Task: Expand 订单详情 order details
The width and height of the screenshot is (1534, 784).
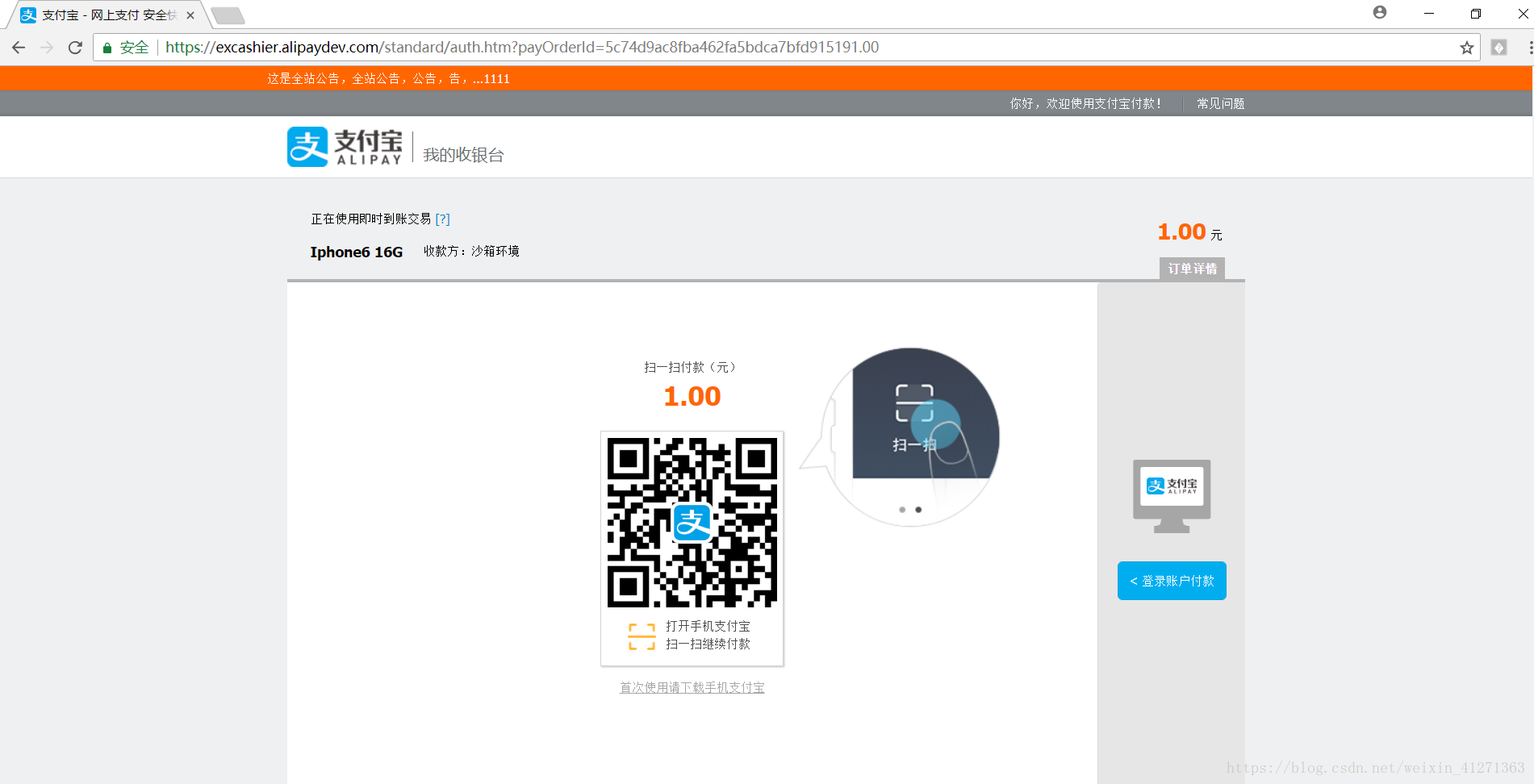Action: 1192,269
